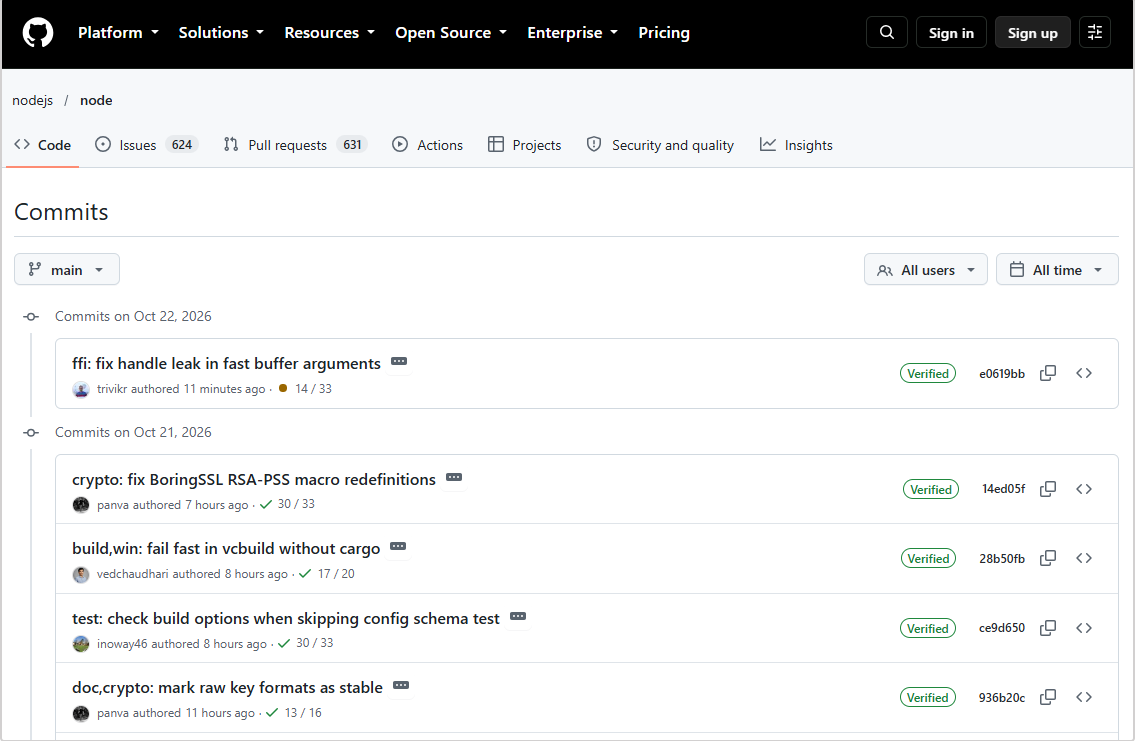Open vedchaudhari author name link
The height and width of the screenshot is (741, 1135).
tap(132, 574)
